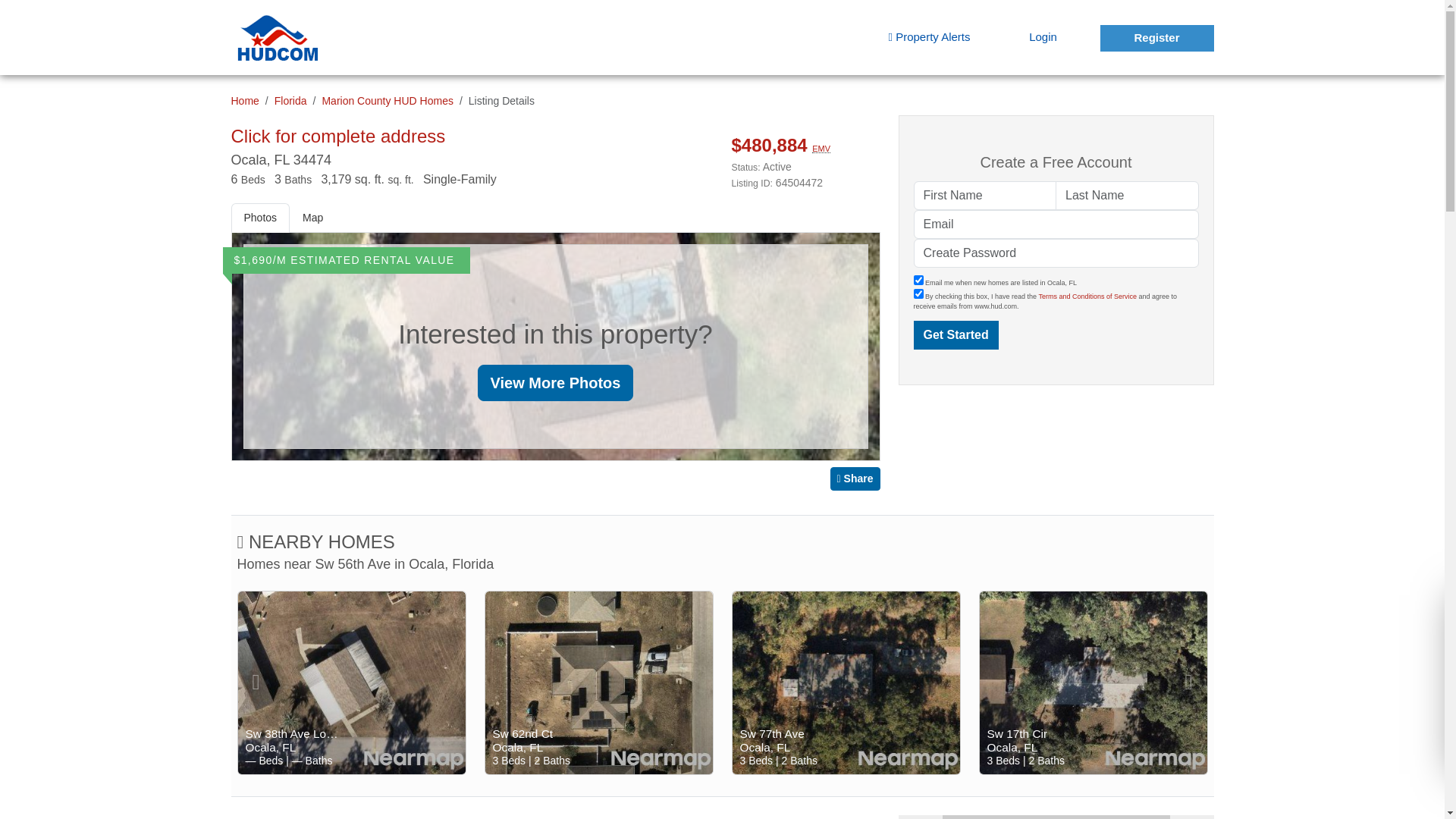1456x819 pixels.
Task: Go to Home breadcrumb
Action: coord(244,101)
